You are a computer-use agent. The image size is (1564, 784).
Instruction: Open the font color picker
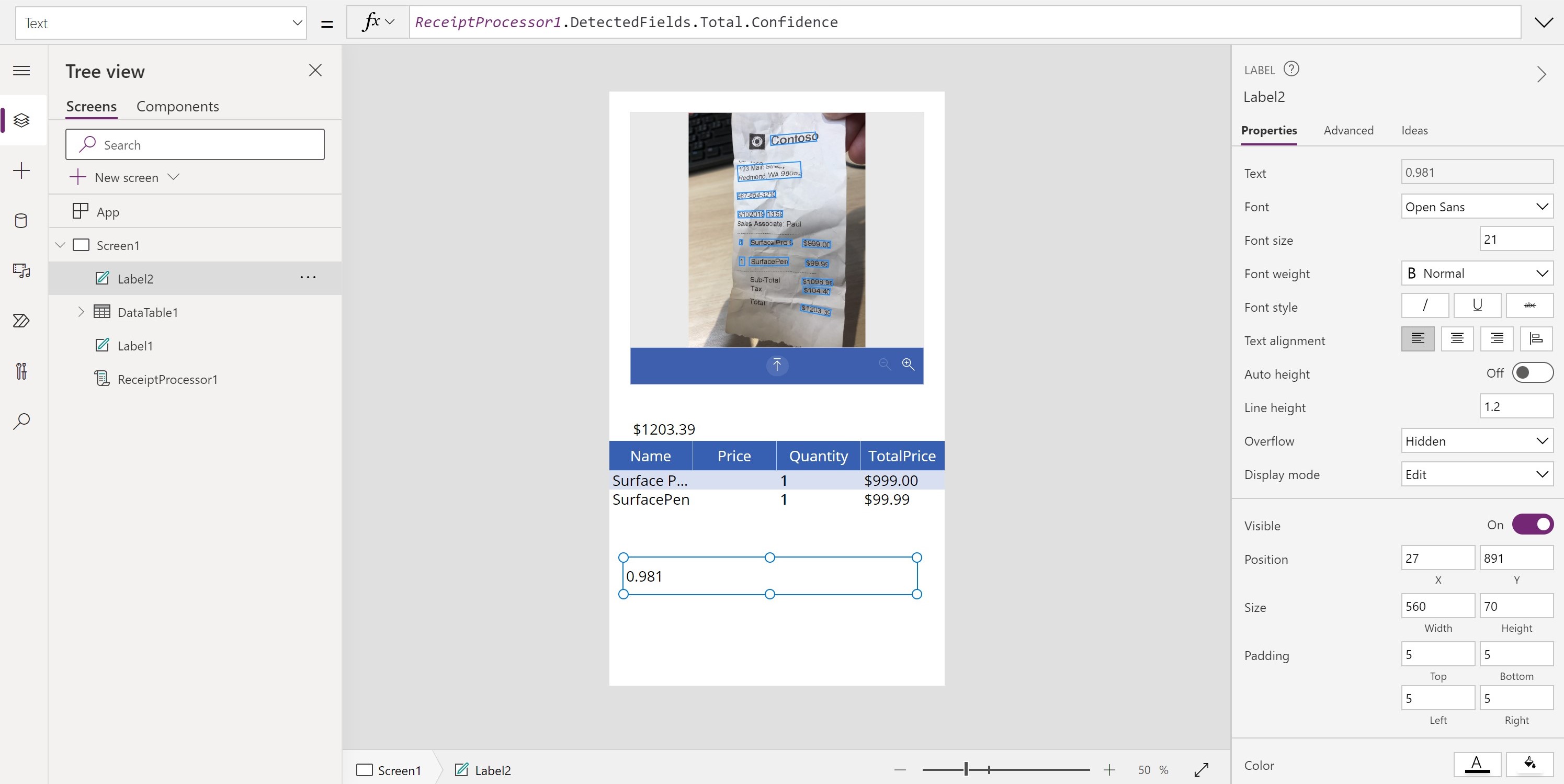1478,765
